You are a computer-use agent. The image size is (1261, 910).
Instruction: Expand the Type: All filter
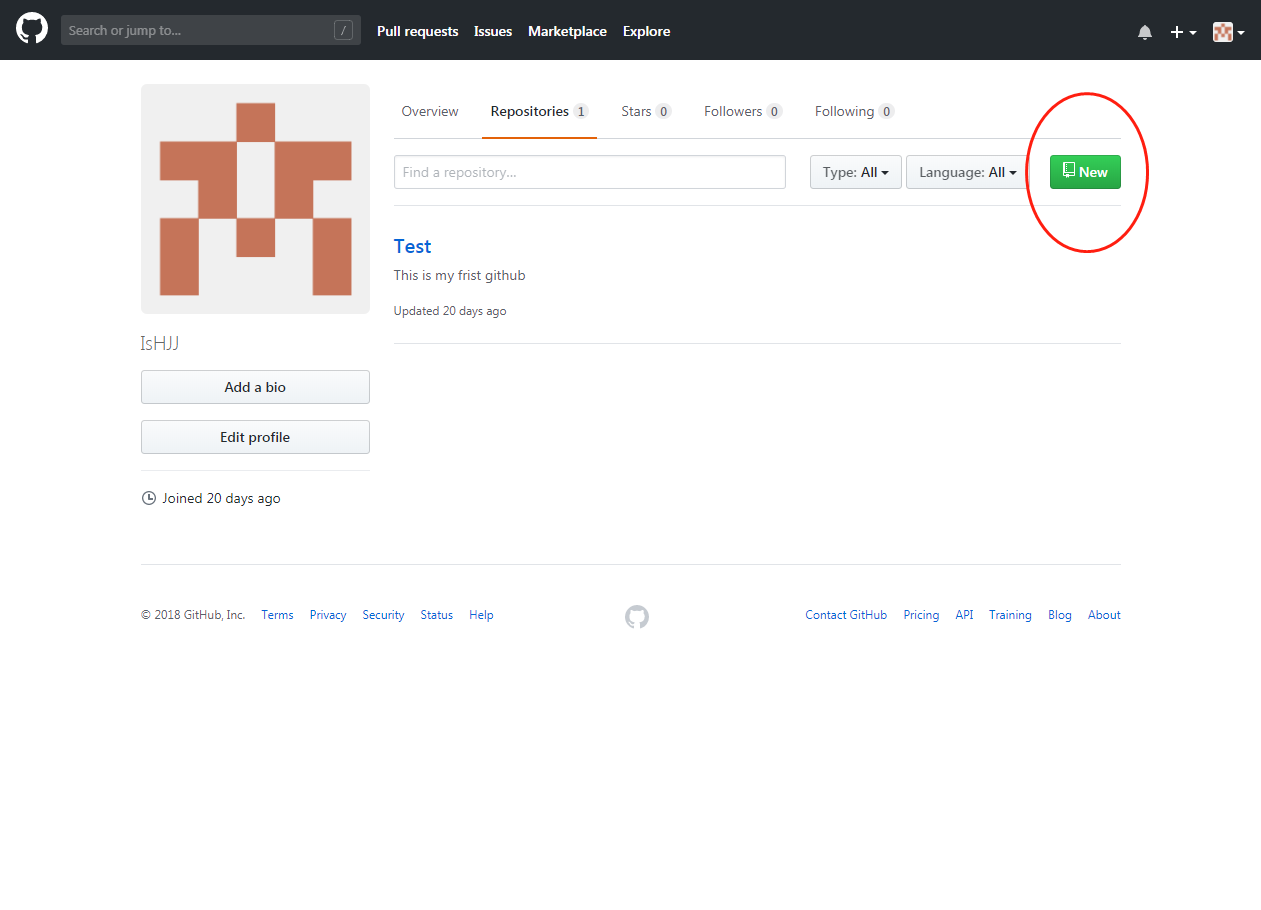856,172
